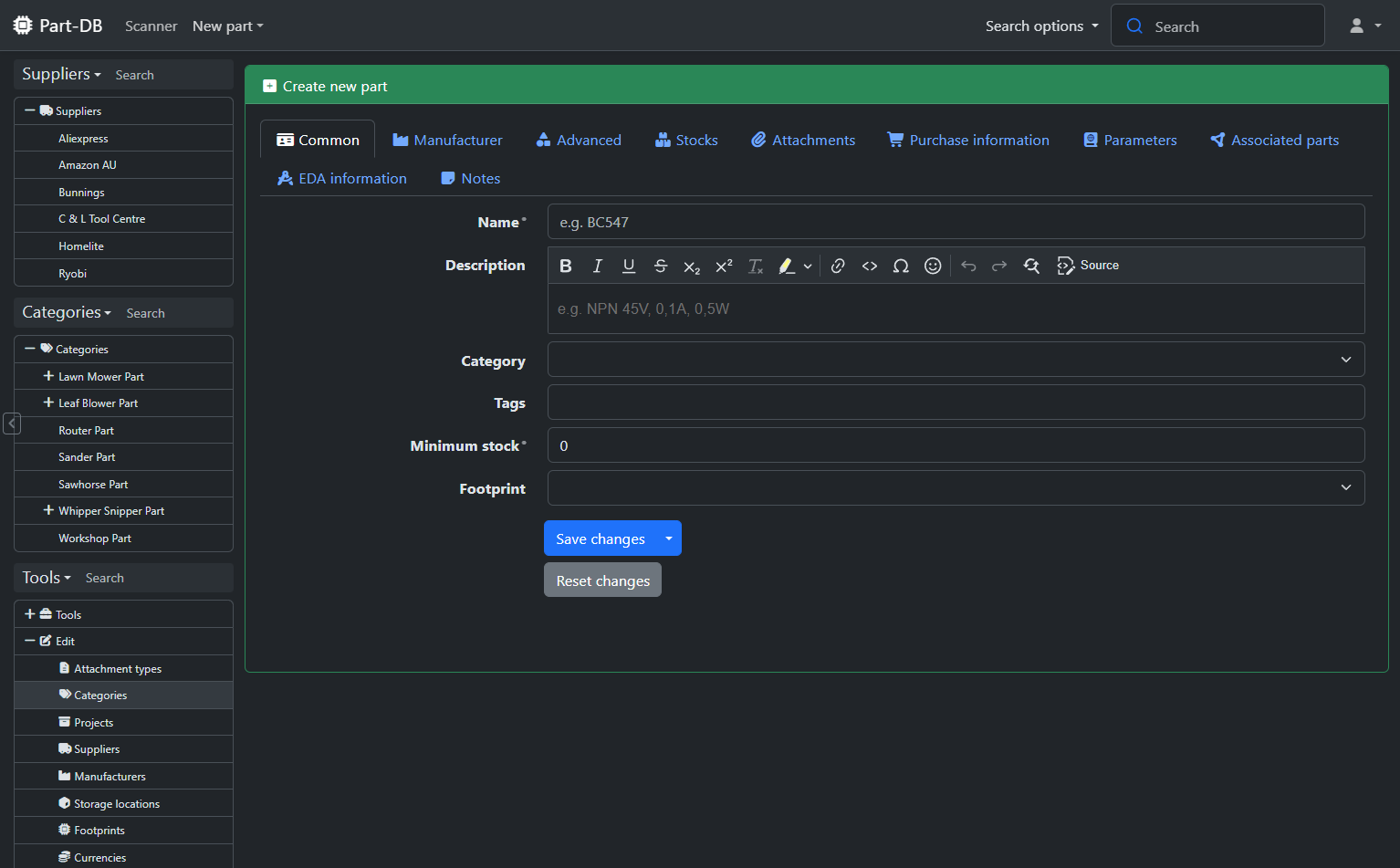
Task: Open the Footprint dropdown
Action: [x=956, y=487]
